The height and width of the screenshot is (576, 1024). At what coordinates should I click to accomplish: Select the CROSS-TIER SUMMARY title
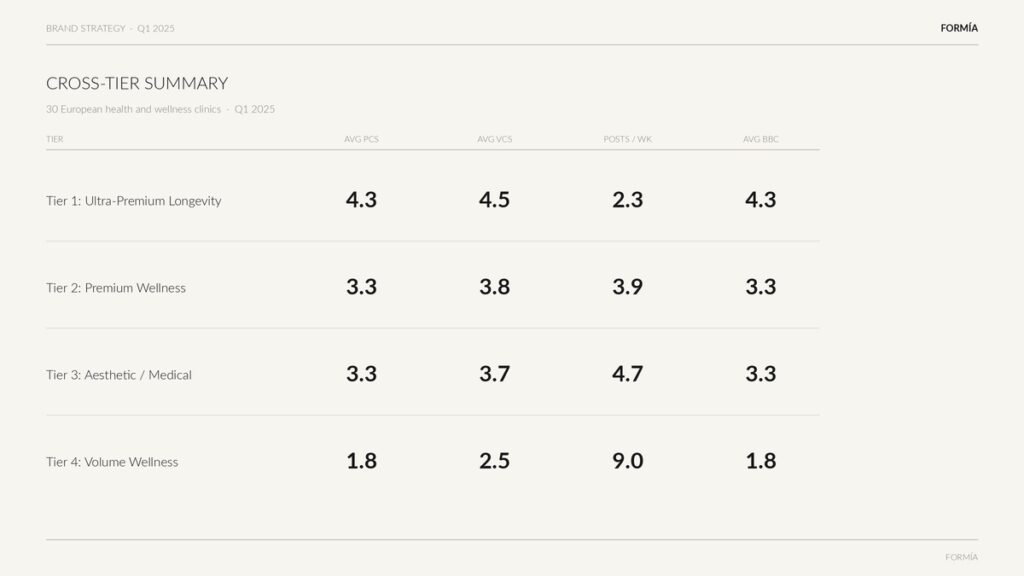[x=137, y=84]
